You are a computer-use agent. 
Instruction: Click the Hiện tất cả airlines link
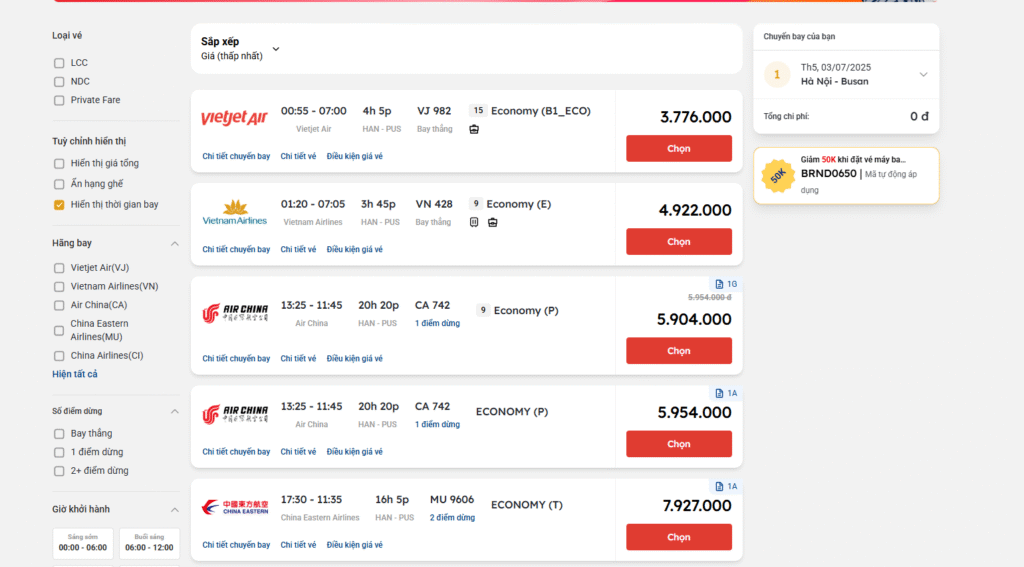pos(75,374)
